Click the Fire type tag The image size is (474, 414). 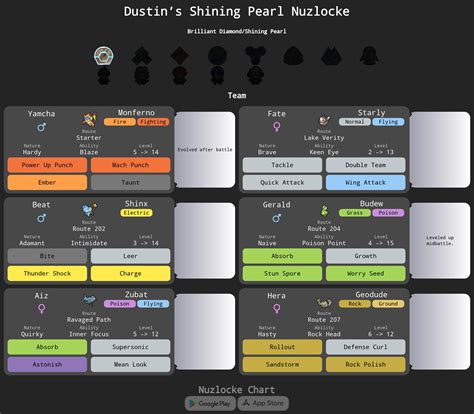click(120, 122)
